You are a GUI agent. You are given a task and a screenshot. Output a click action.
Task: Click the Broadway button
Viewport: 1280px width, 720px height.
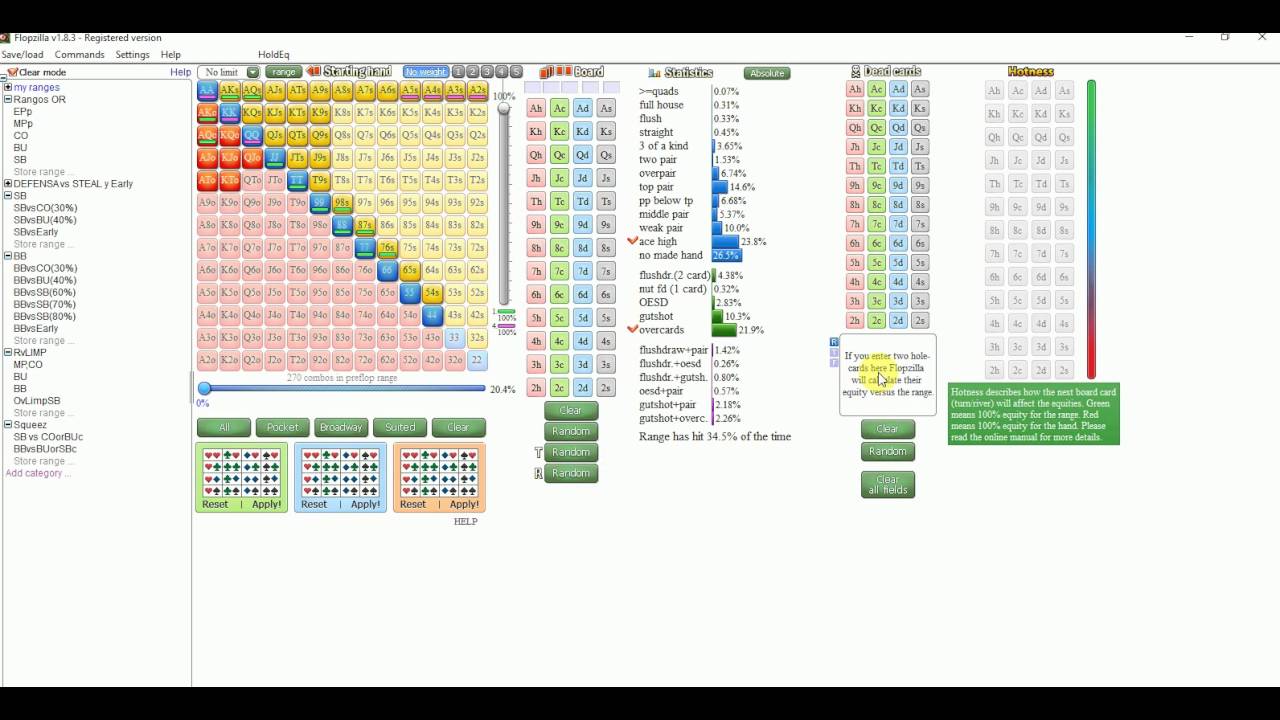341,427
